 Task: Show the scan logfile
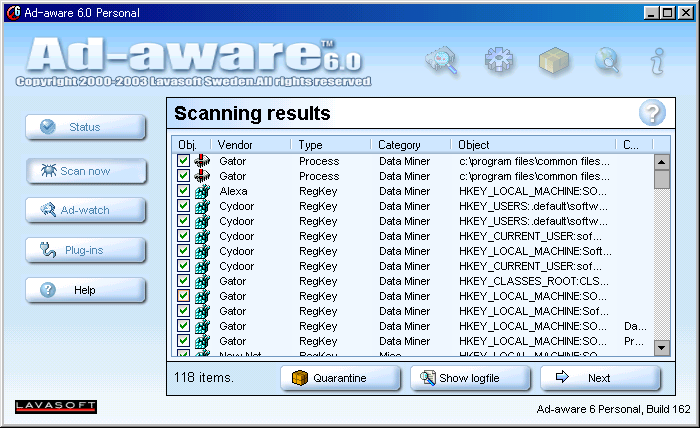[470, 378]
